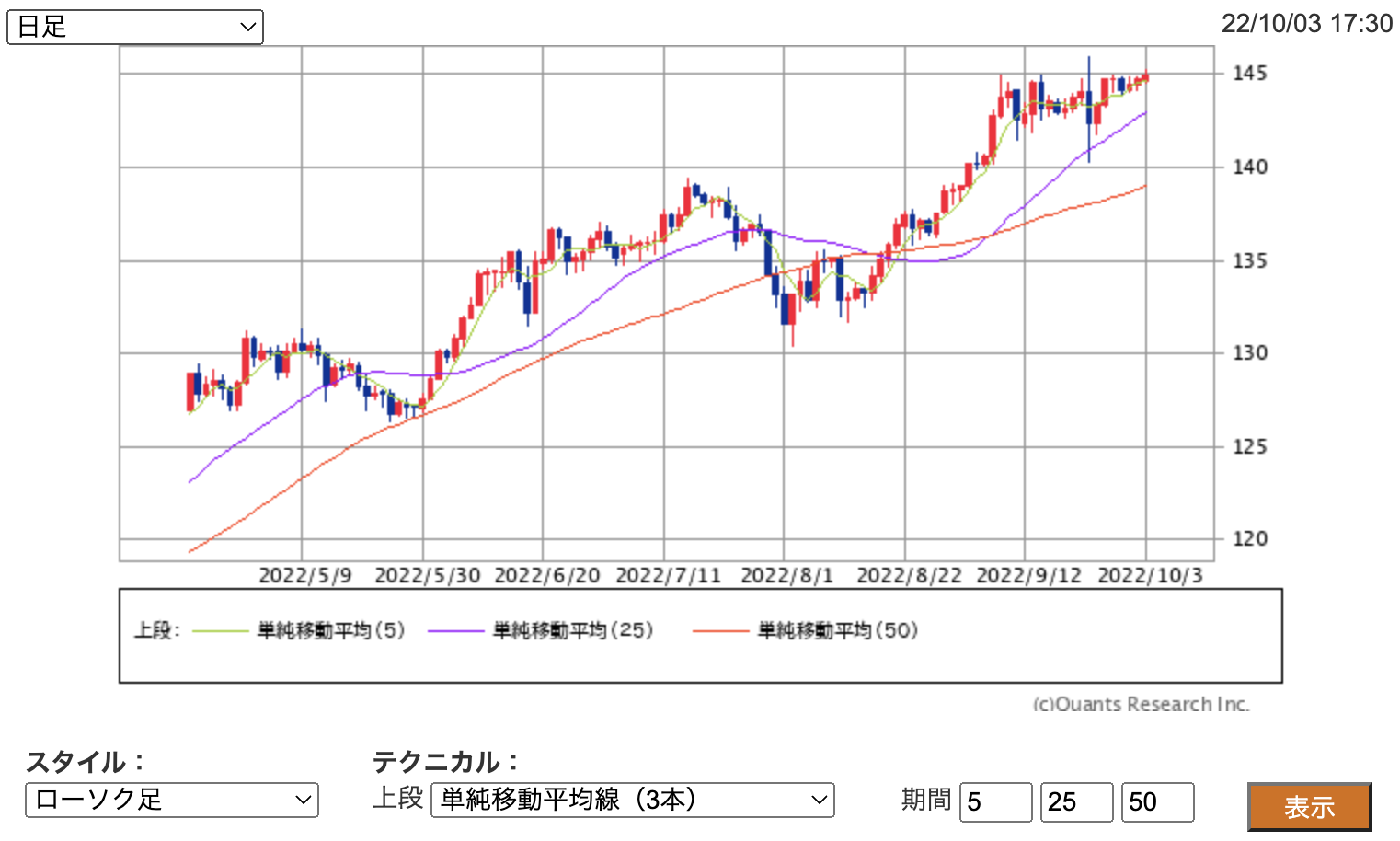Click the 2022/6/20 date axis label

click(x=547, y=576)
